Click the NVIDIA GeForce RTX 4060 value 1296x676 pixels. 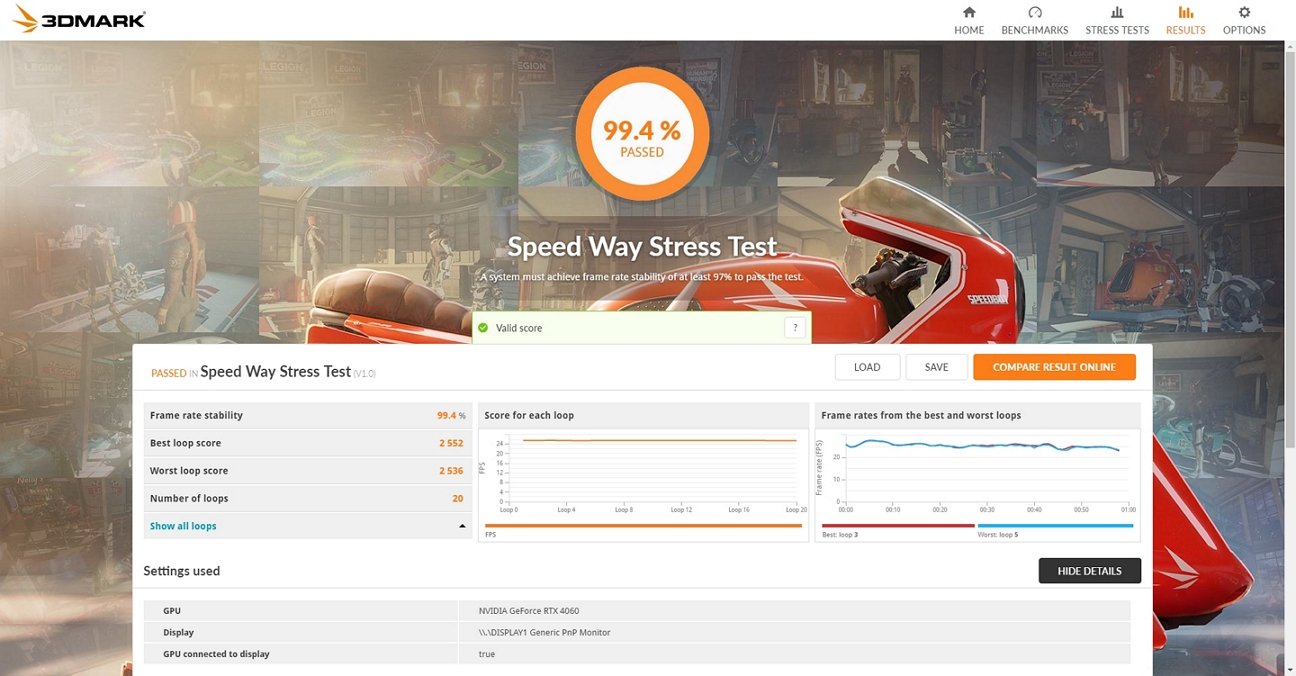click(x=529, y=611)
